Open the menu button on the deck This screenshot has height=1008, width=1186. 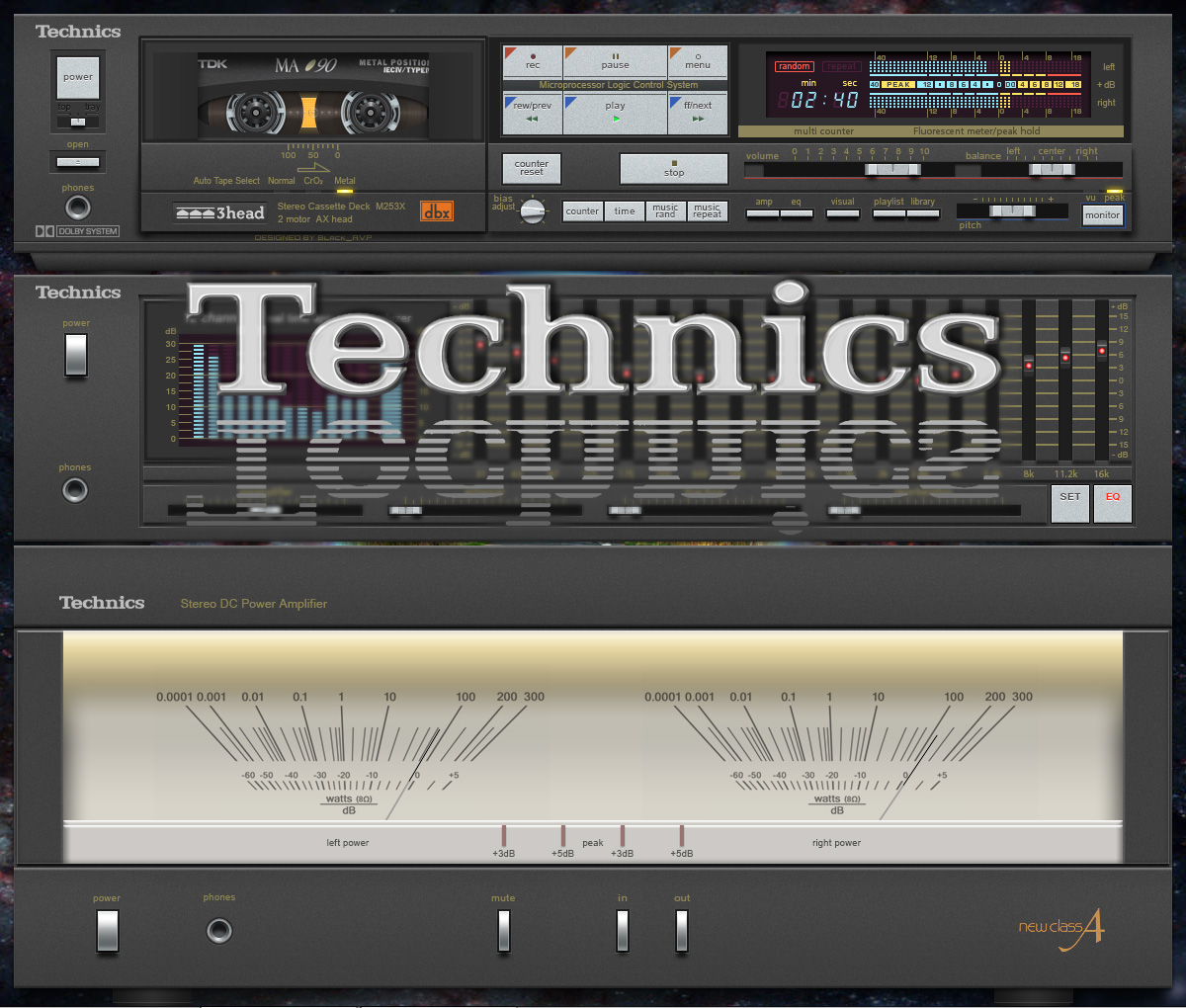point(698,61)
